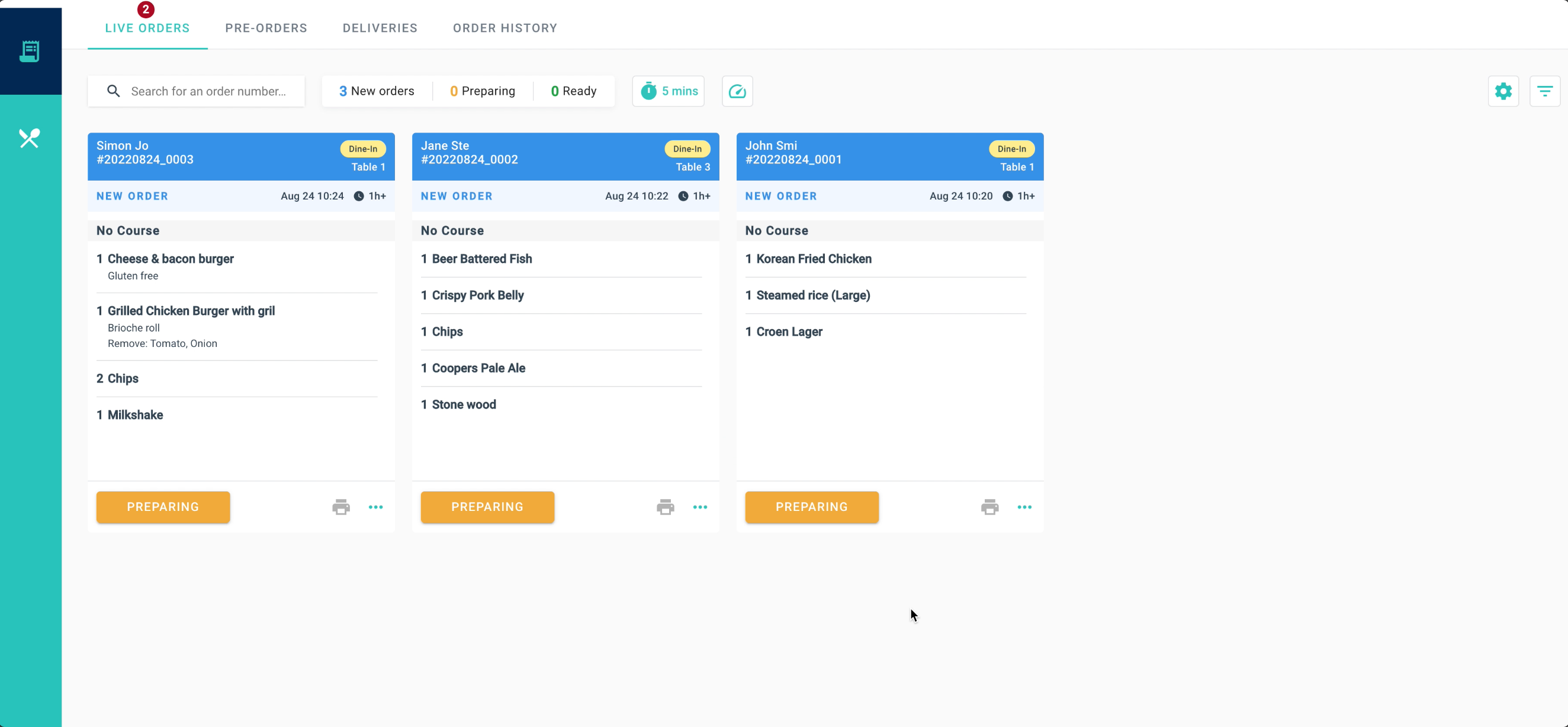Click the filter lines icon
This screenshot has width=1568, height=727.
(x=1544, y=91)
